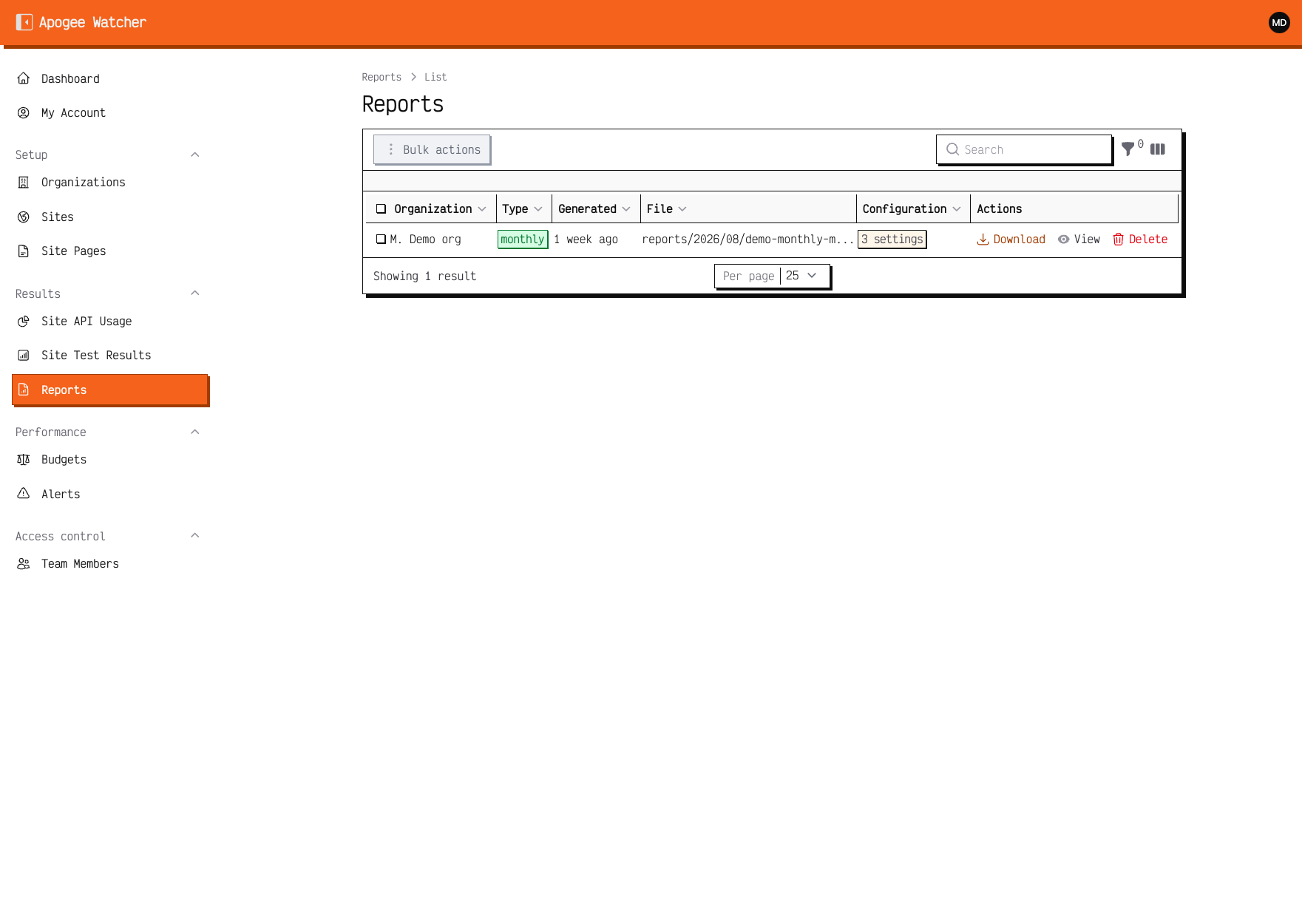
Task: Click the Organizations building icon
Action: coord(24,183)
